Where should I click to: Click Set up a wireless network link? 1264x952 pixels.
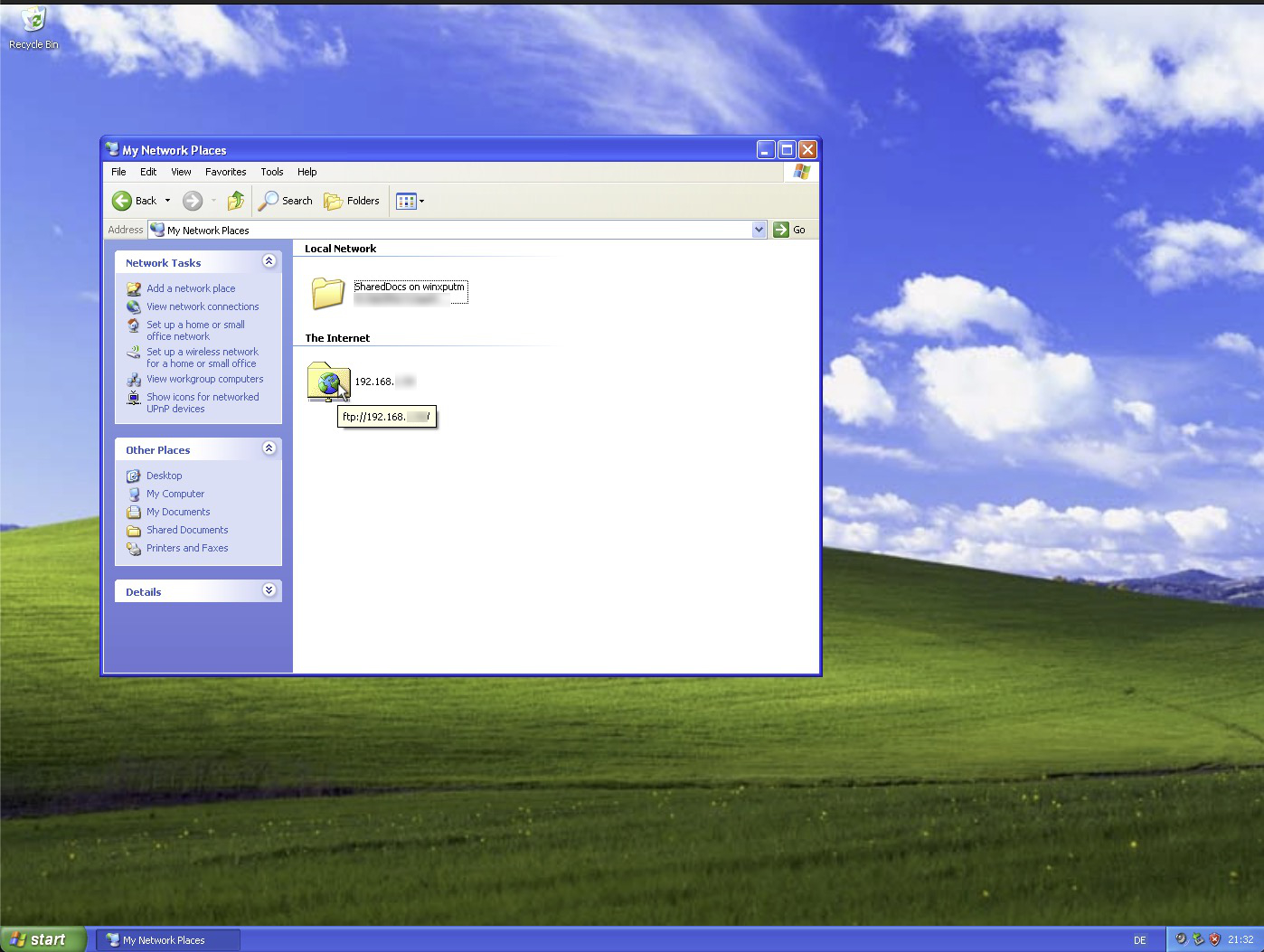[x=203, y=357]
